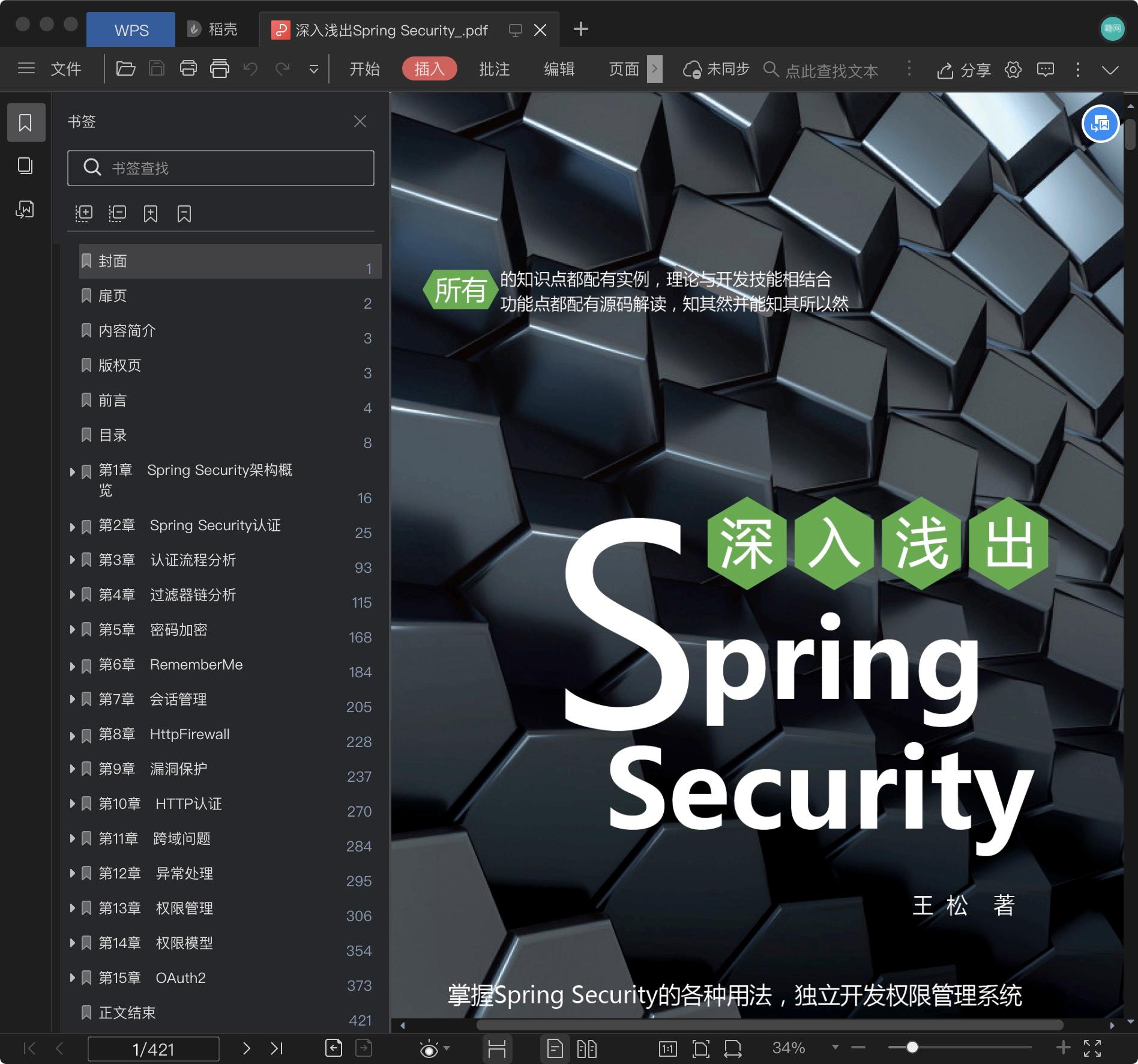
Task: Collapse the ribbon chevron at top right
Action: coord(1110,70)
